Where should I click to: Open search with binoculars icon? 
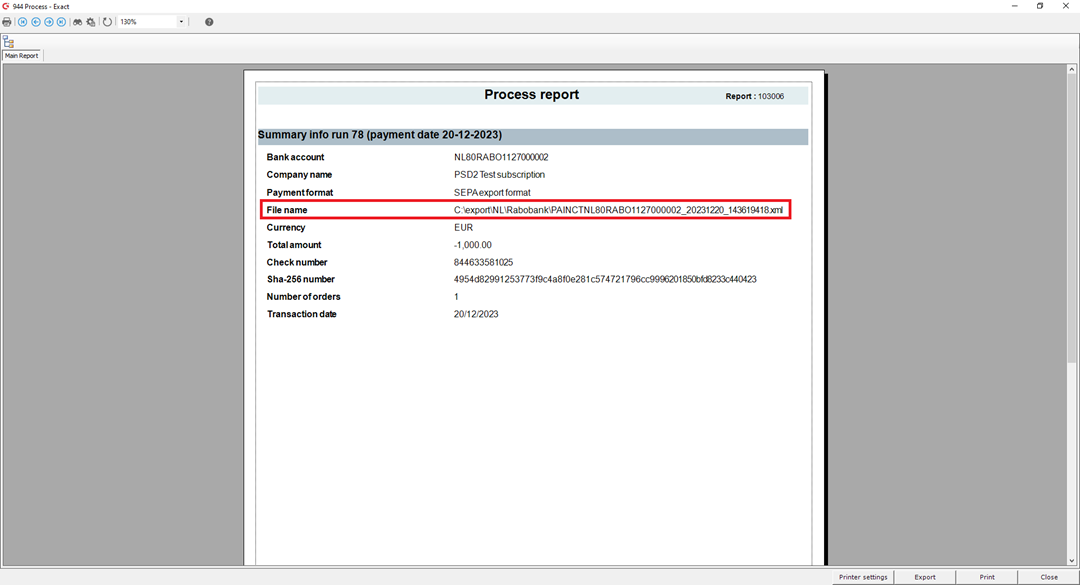tap(77, 22)
